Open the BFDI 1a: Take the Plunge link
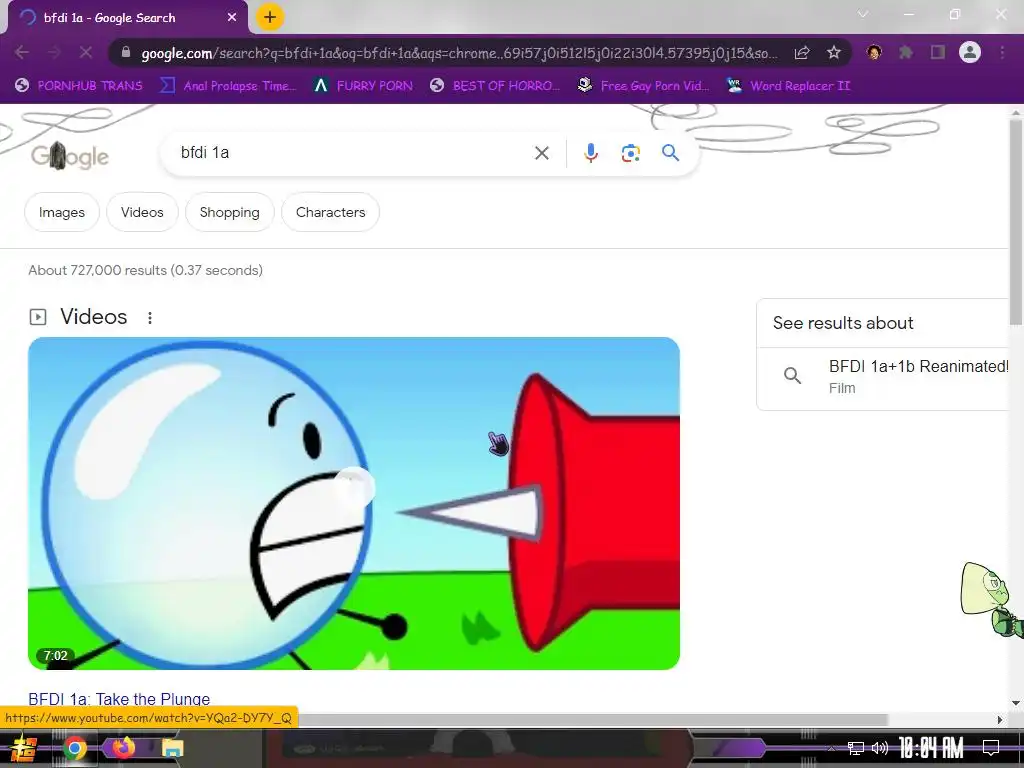 point(119,699)
